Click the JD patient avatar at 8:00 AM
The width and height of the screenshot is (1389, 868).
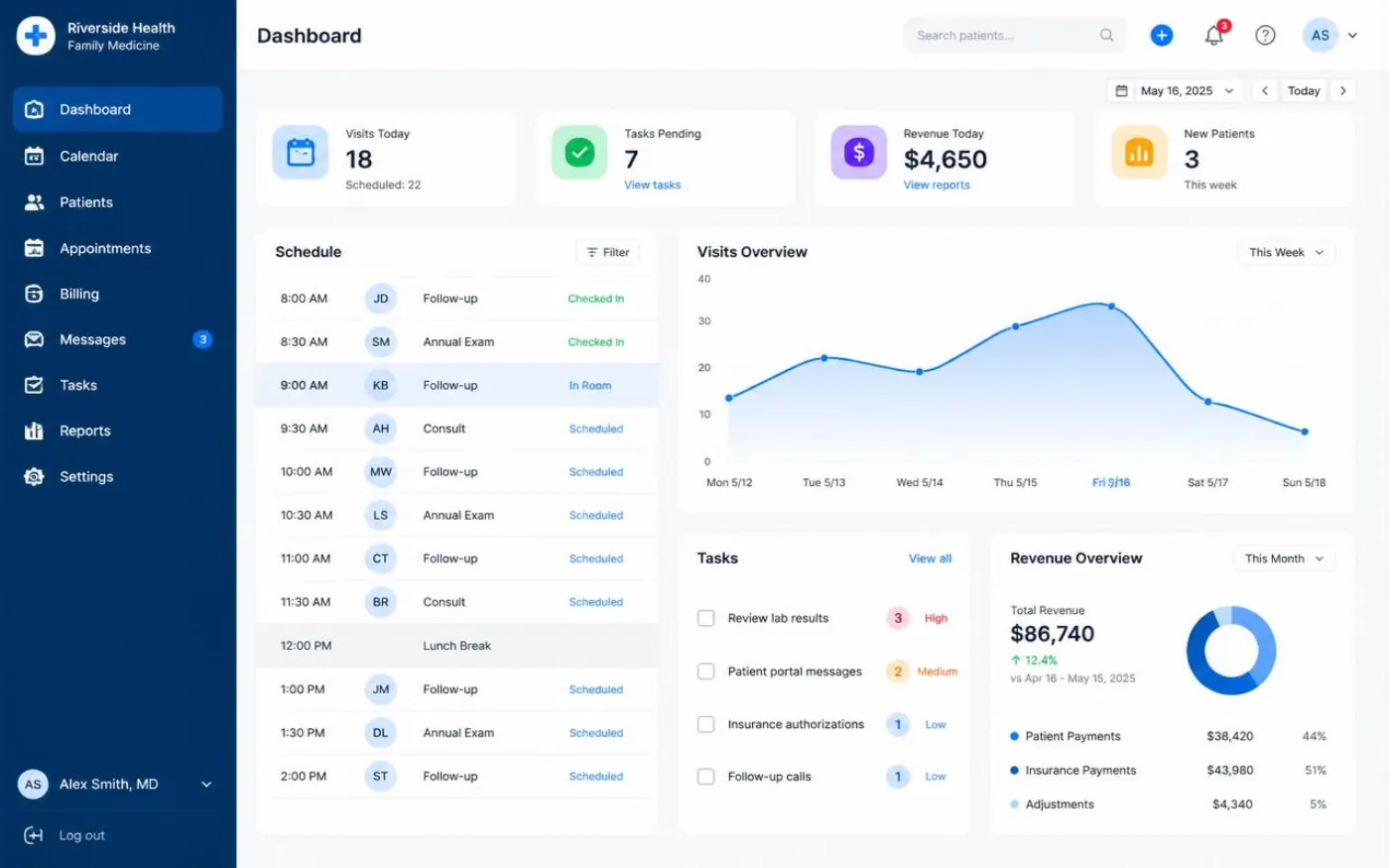point(381,299)
